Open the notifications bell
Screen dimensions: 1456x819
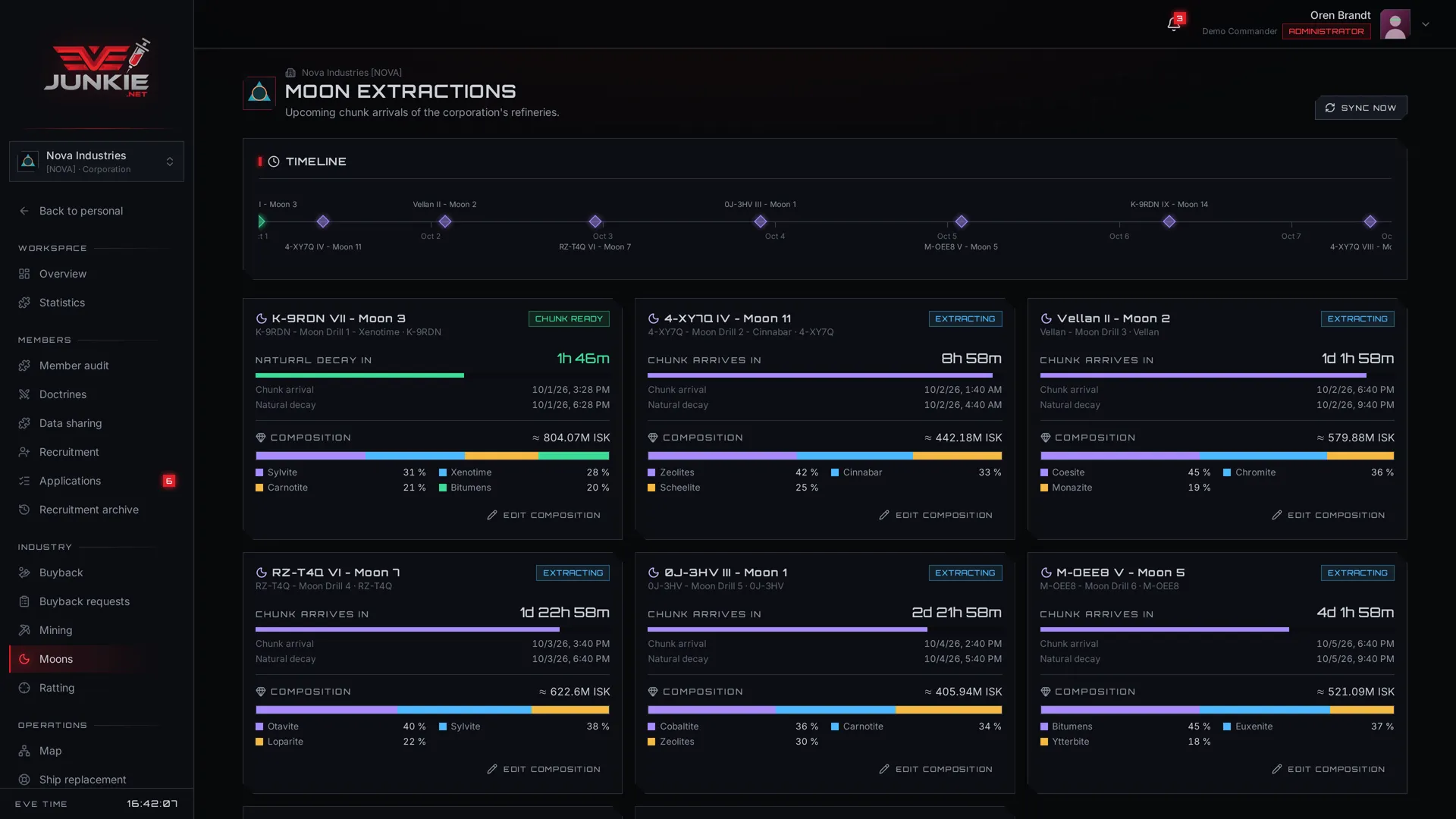[x=1174, y=24]
